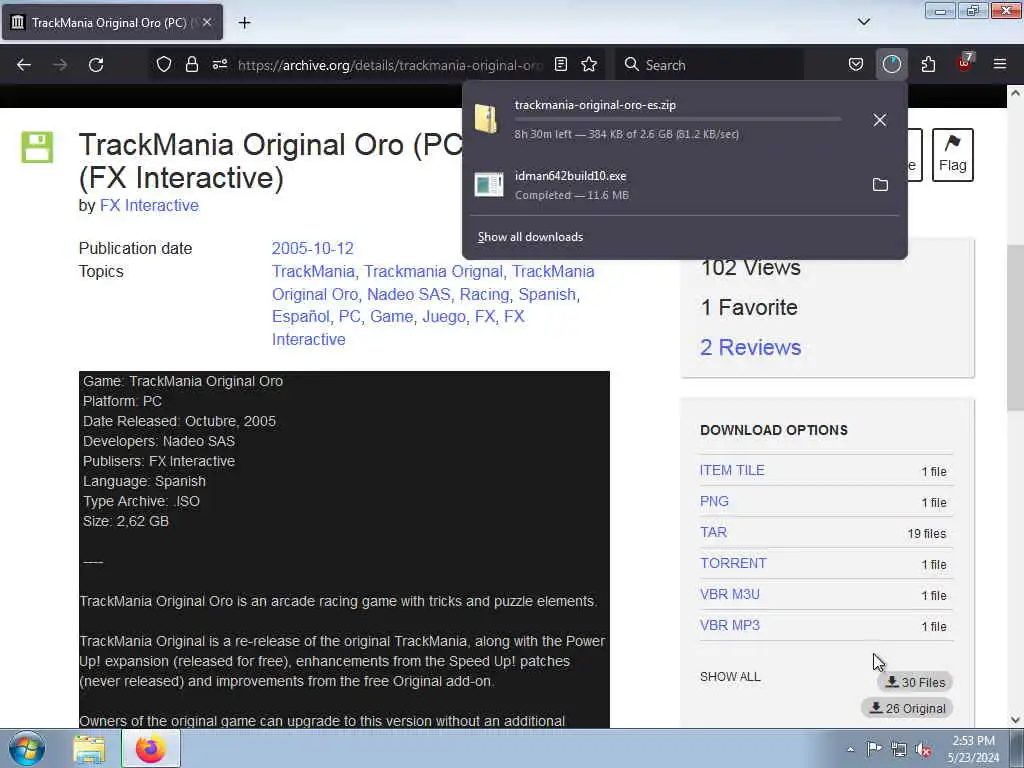
Task: Open Windows Explorer from the taskbar
Action: tap(89, 749)
